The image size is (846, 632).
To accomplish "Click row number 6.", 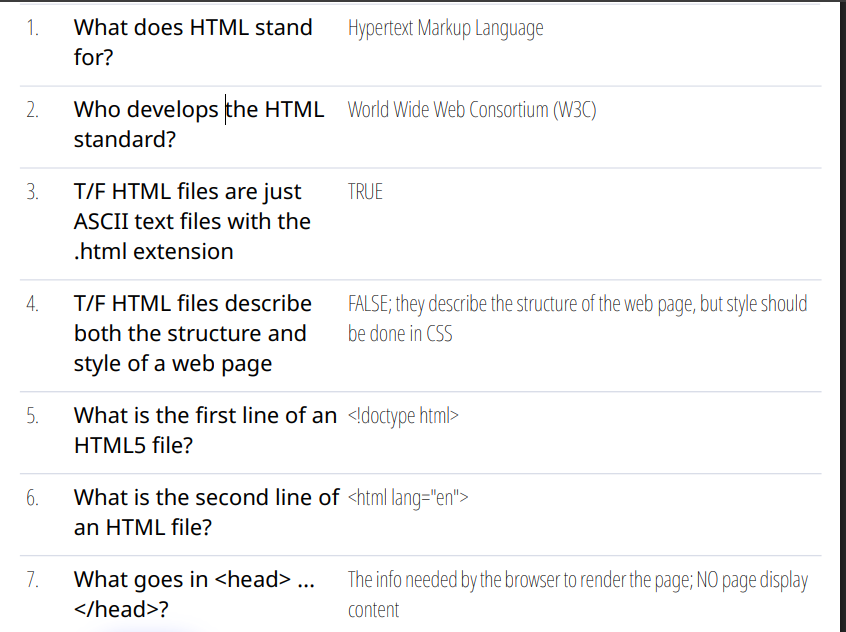I will pos(32,499).
